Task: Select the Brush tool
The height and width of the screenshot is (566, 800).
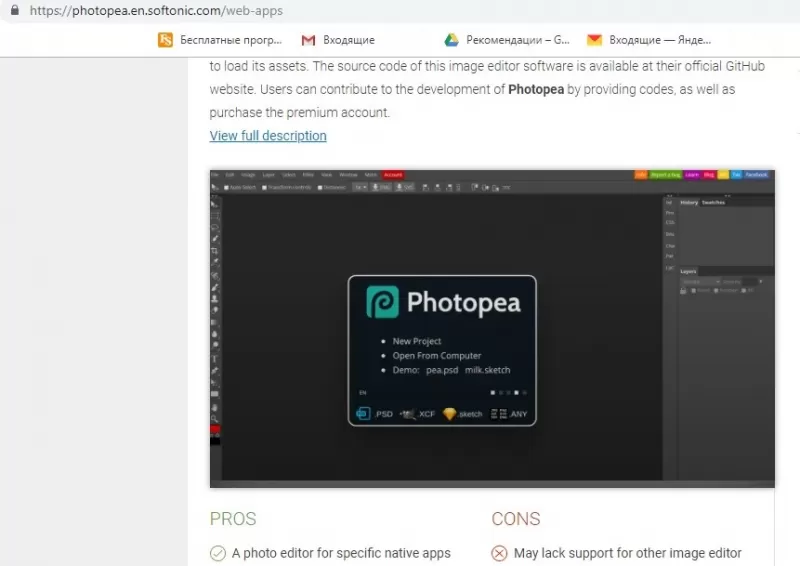Action: point(215,287)
